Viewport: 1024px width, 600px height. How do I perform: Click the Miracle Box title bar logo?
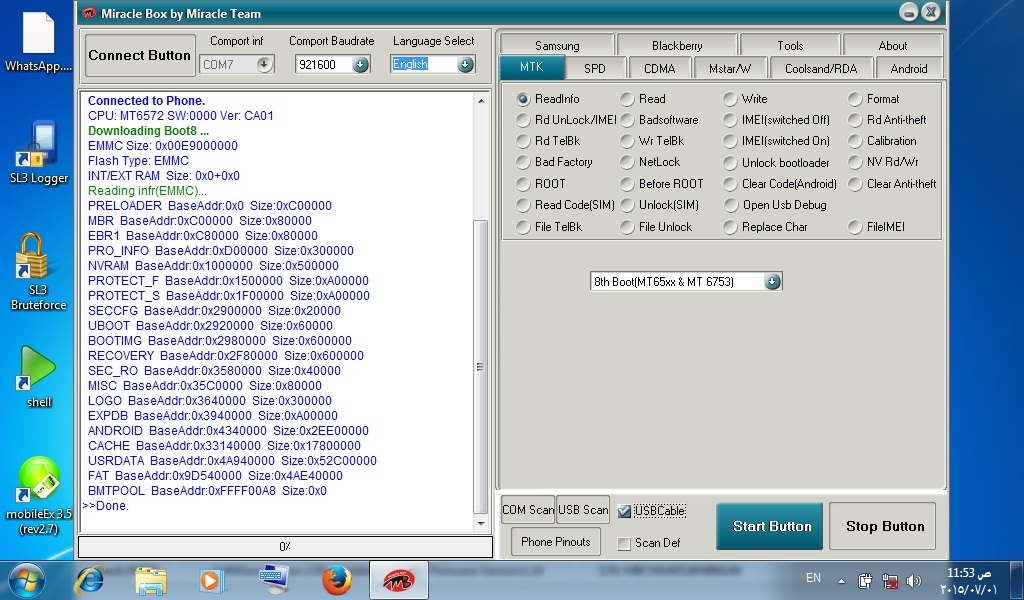89,13
